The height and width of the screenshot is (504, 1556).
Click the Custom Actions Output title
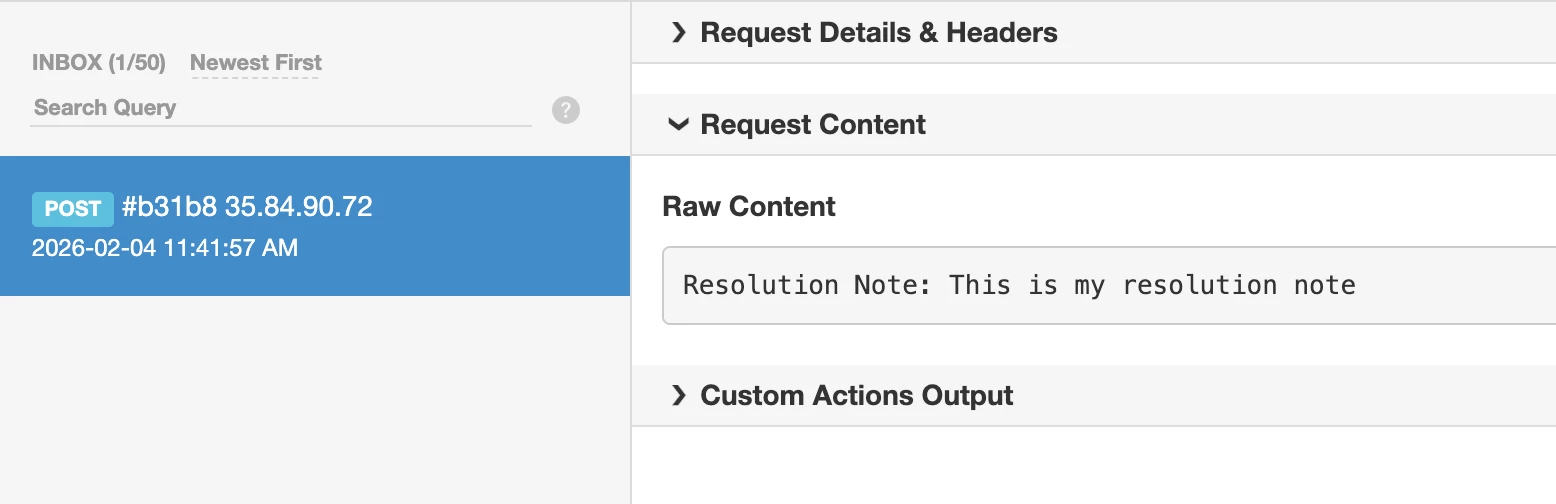point(856,396)
